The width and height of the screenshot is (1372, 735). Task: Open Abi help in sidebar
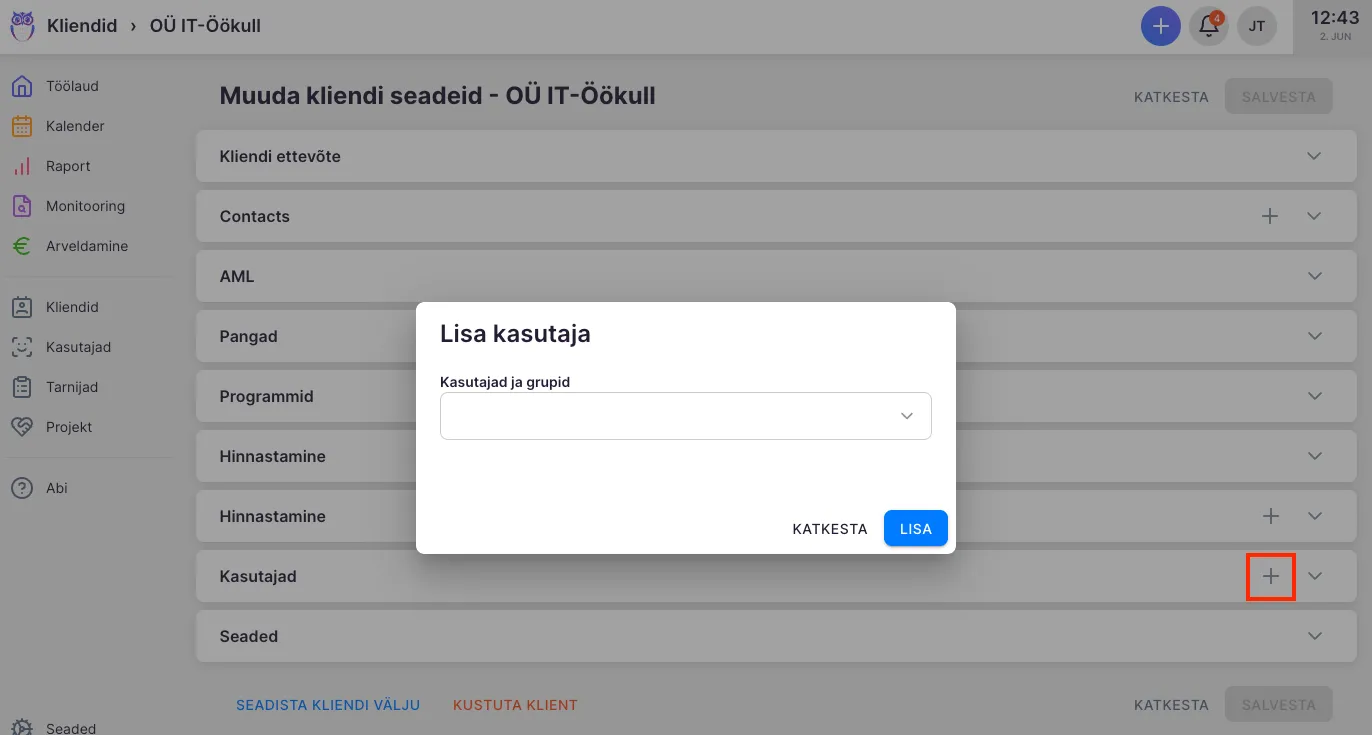[56, 488]
